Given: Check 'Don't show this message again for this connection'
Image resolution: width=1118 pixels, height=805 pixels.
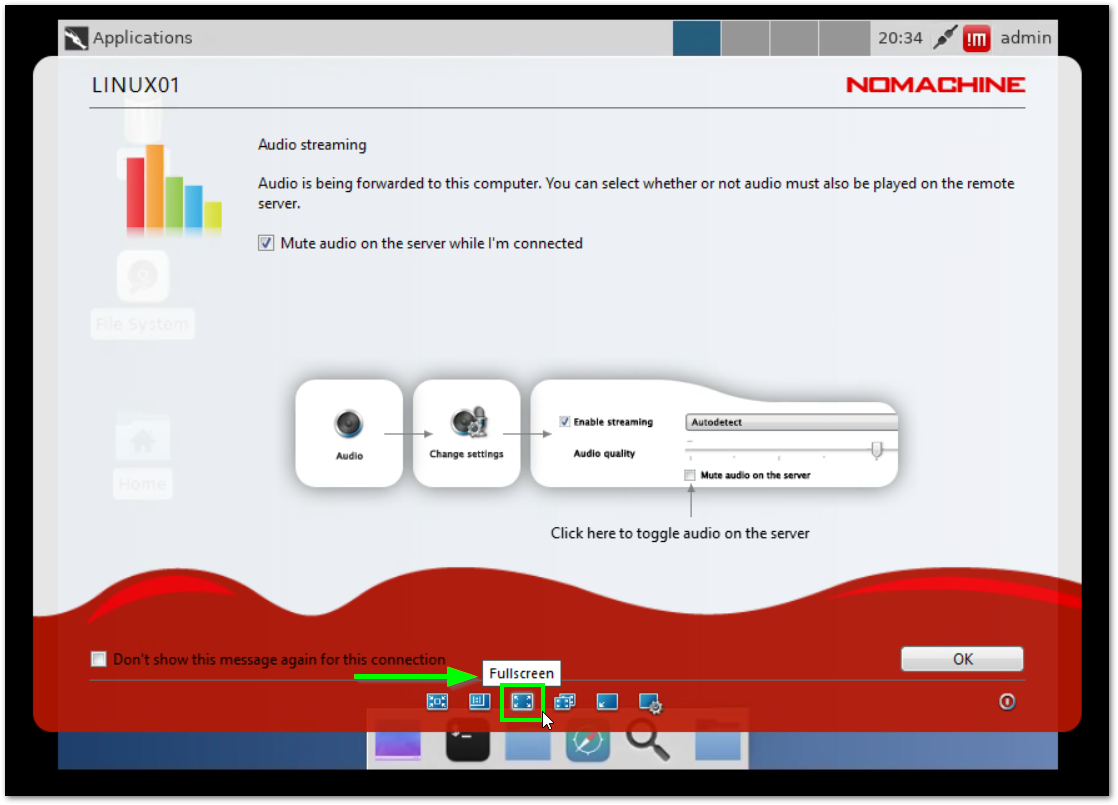Looking at the screenshot, I should pos(98,660).
